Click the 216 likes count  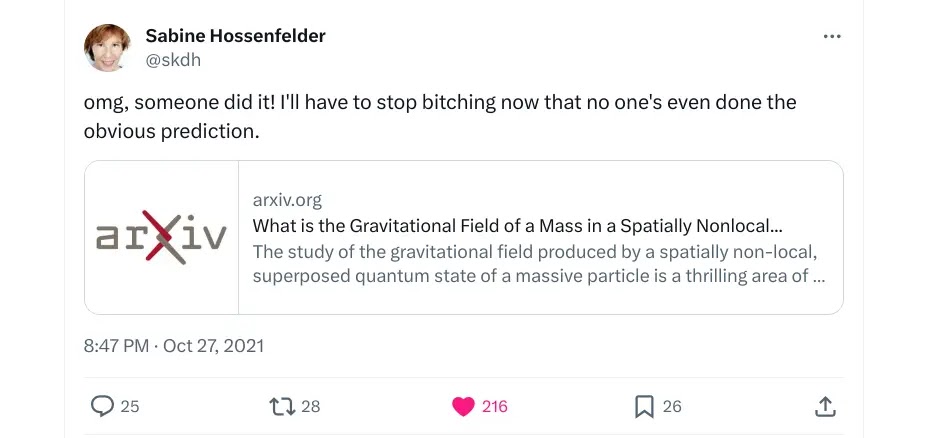coord(494,406)
